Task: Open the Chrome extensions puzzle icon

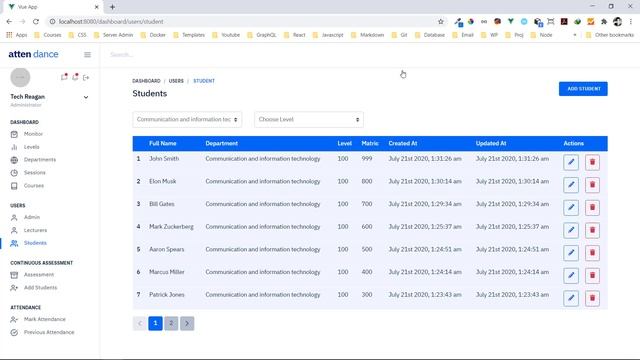Action: point(604,21)
